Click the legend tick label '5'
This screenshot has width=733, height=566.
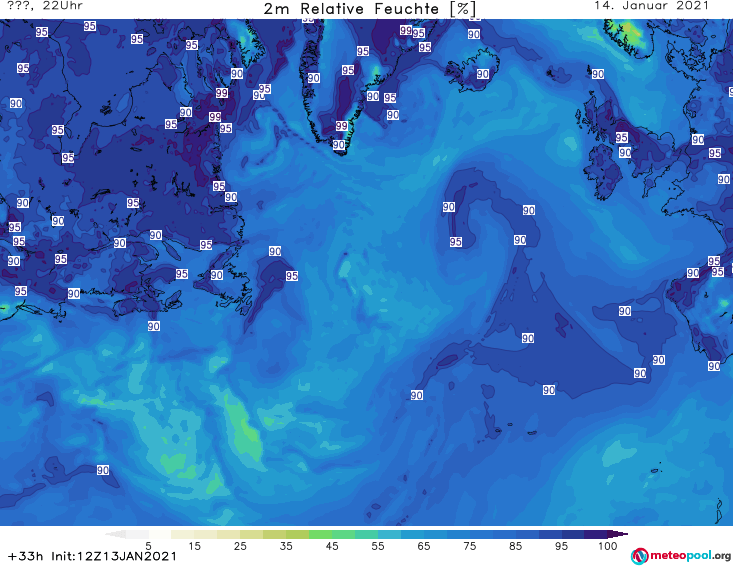pos(148,546)
